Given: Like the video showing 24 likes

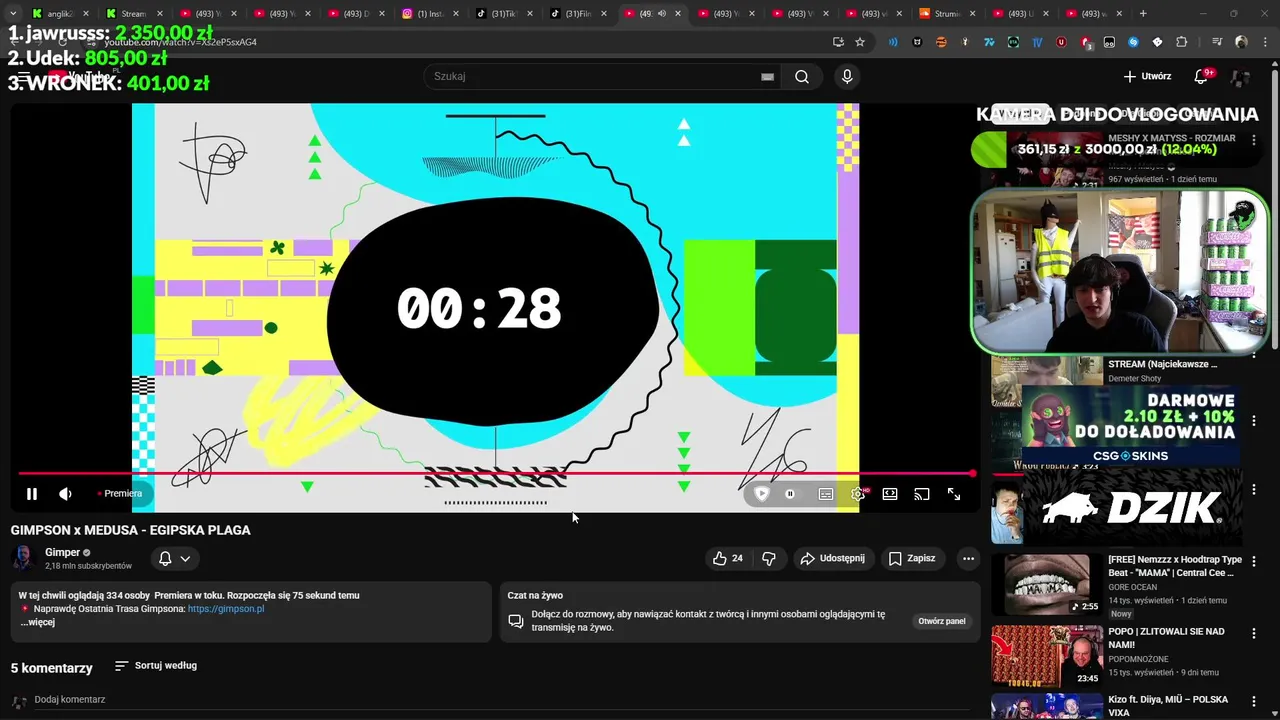Looking at the screenshot, I should coord(727,559).
